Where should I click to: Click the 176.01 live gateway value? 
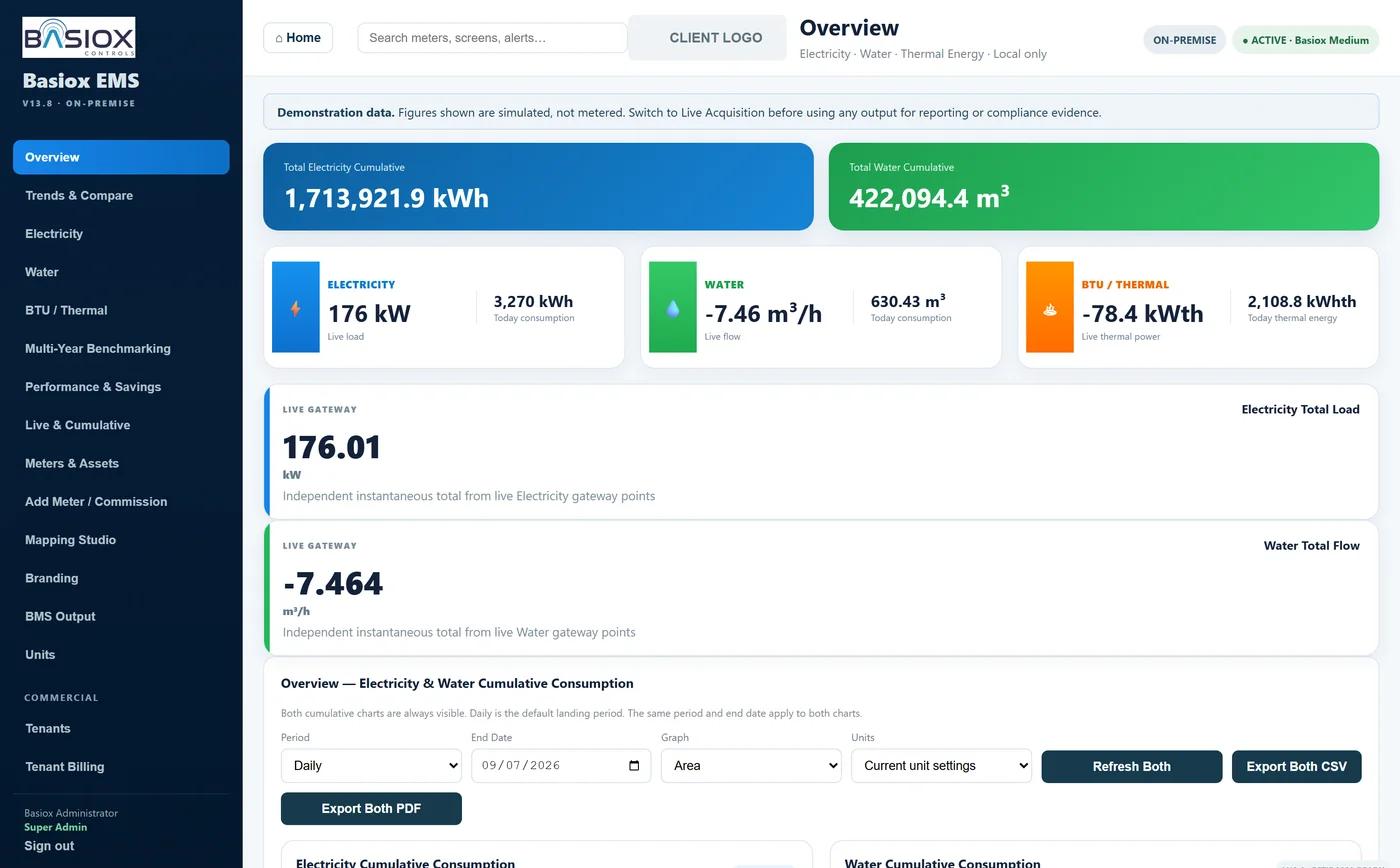(332, 447)
